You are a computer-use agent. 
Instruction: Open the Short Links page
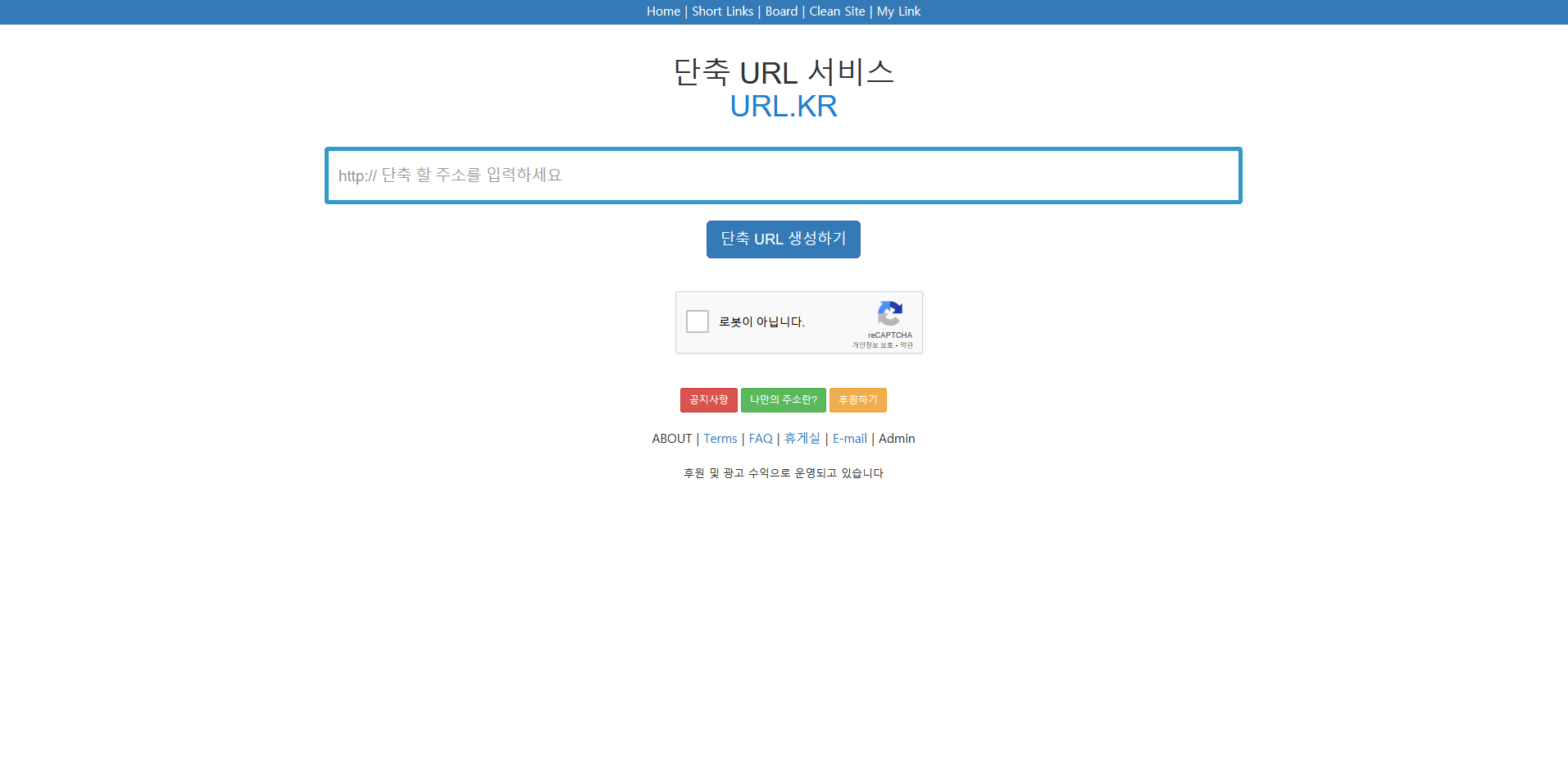721,11
